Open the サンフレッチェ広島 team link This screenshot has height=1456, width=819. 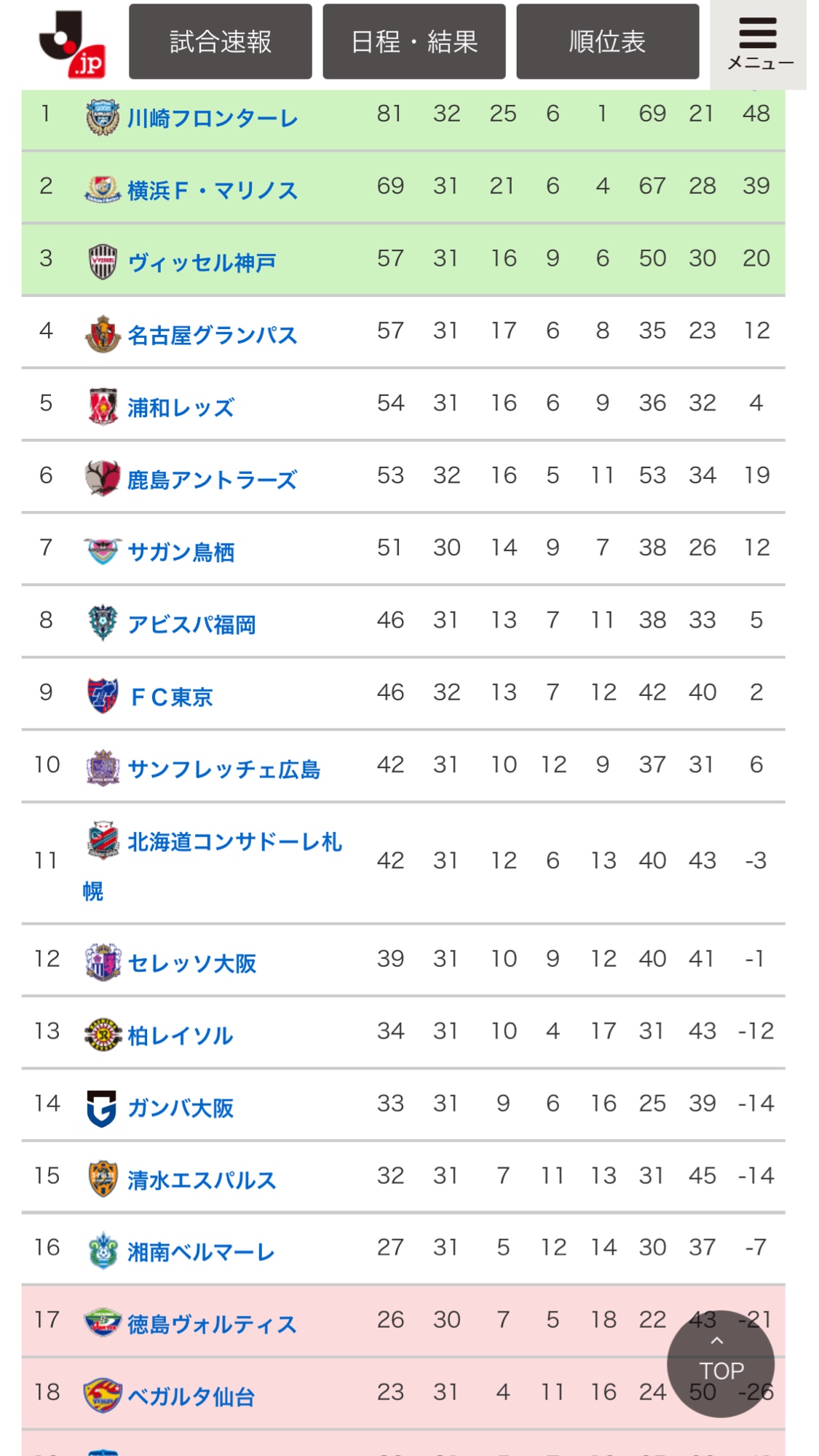224,769
